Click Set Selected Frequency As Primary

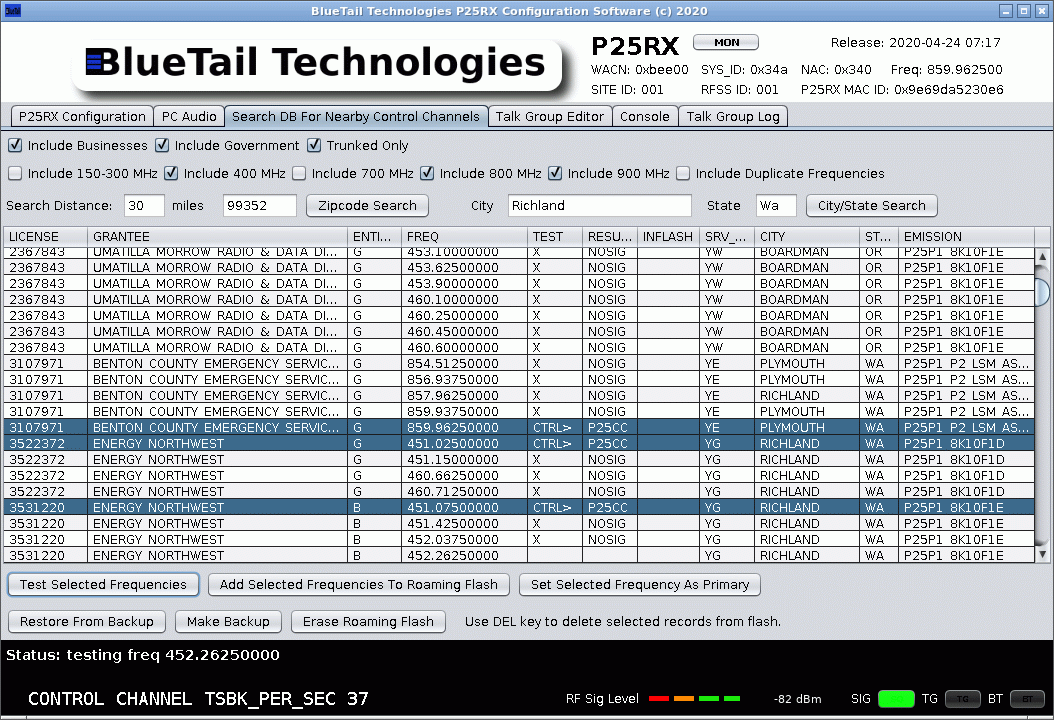point(640,585)
